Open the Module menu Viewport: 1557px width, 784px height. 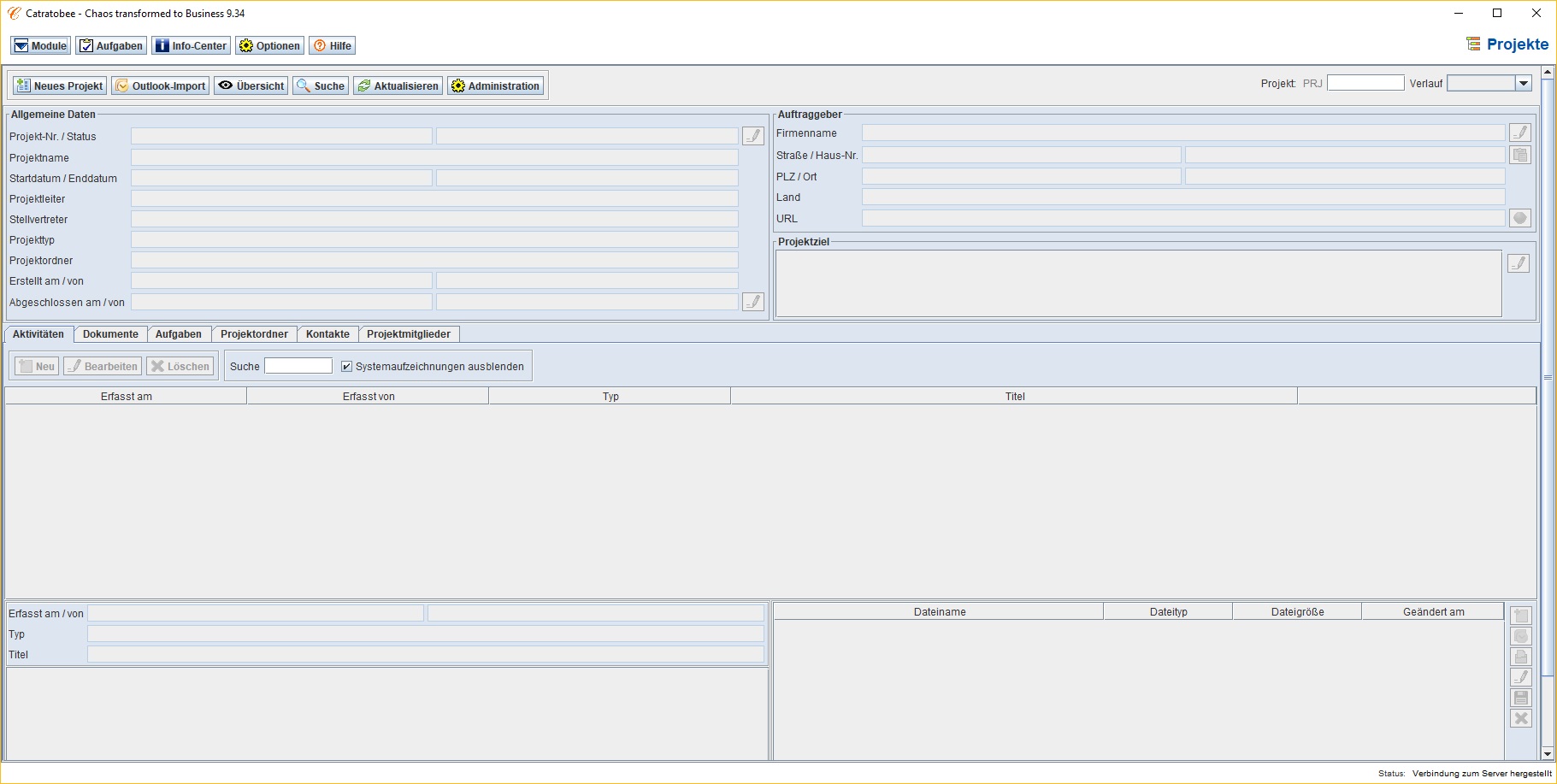pyautogui.click(x=40, y=46)
